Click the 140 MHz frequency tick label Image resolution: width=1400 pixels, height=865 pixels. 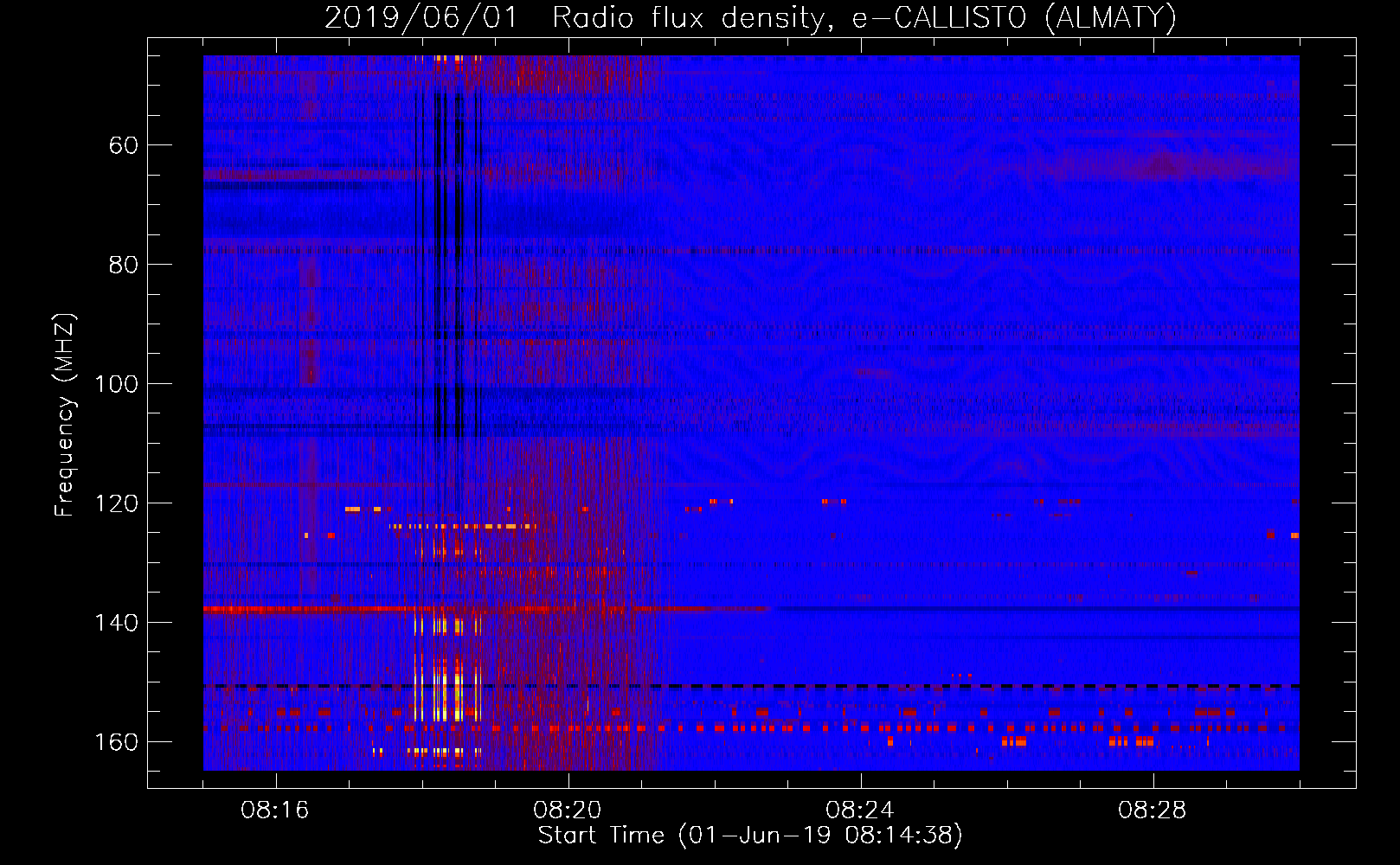point(116,623)
